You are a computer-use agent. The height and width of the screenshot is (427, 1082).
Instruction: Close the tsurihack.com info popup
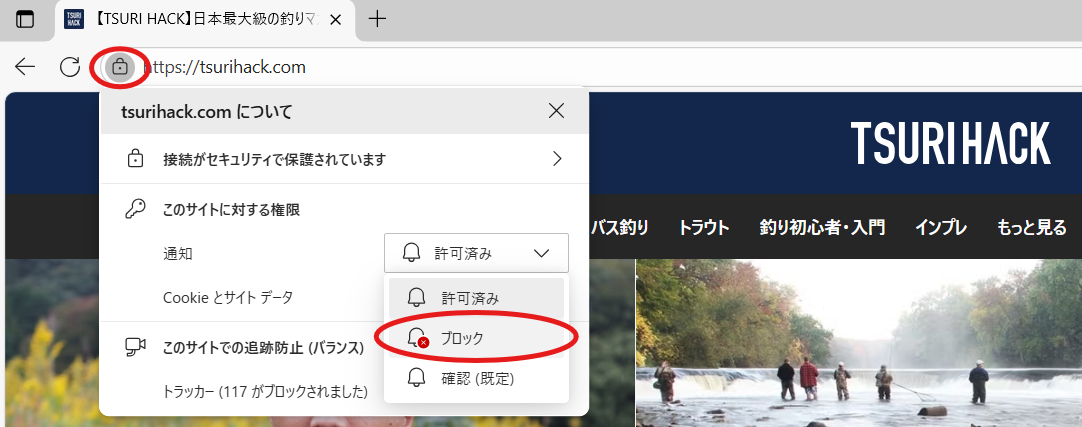pyautogui.click(x=557, y=111)
